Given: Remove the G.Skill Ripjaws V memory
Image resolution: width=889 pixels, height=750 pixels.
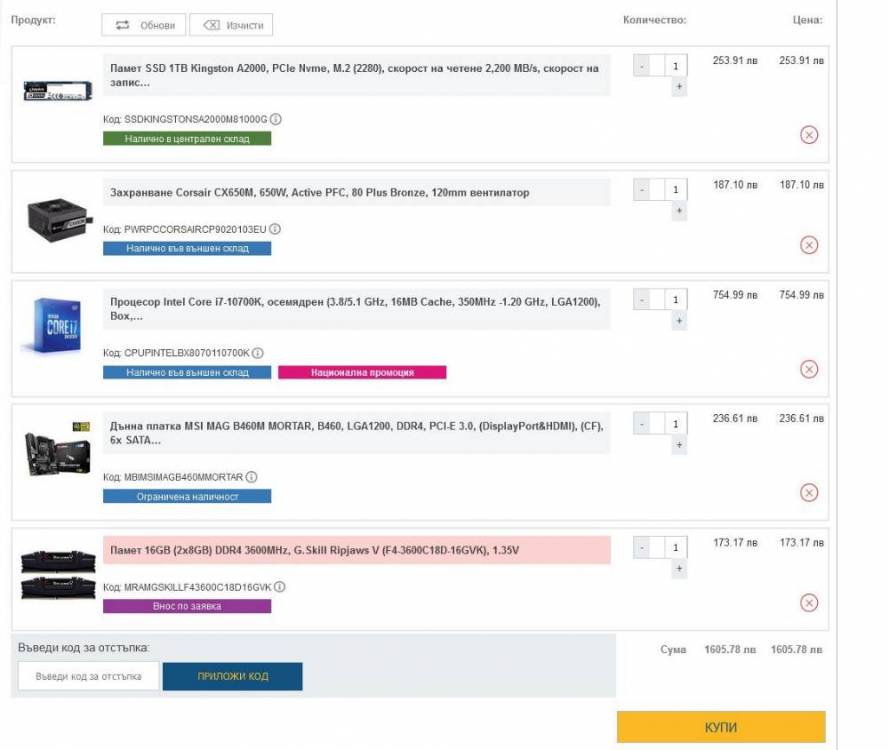Looking at the screenshot, I should tap(808, 603).
